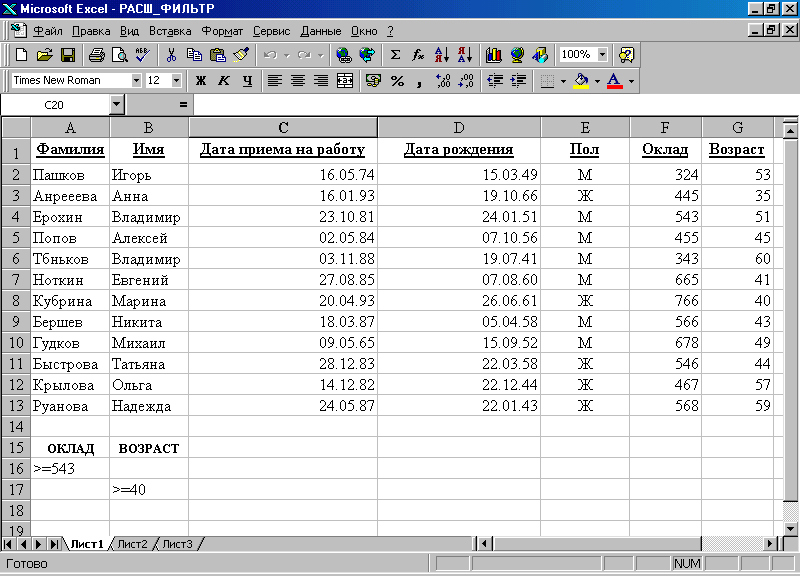Cut selection with the scissors icon
The width and height of the screenshot is (800, 576).
171,55
